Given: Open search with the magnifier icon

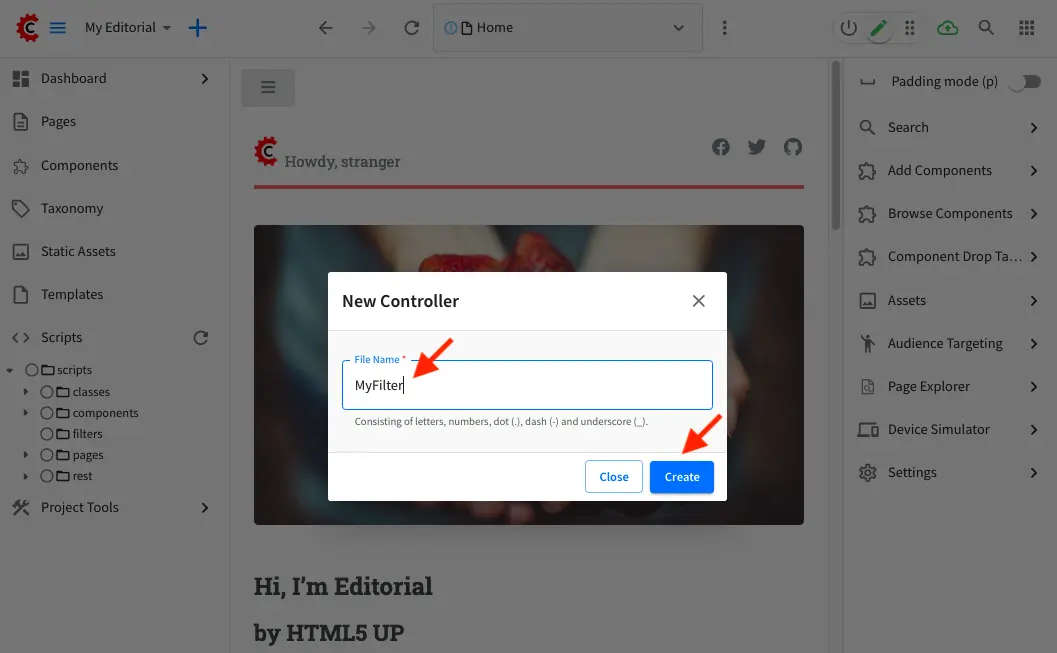Looking at the screenshot, I should 986,28.
